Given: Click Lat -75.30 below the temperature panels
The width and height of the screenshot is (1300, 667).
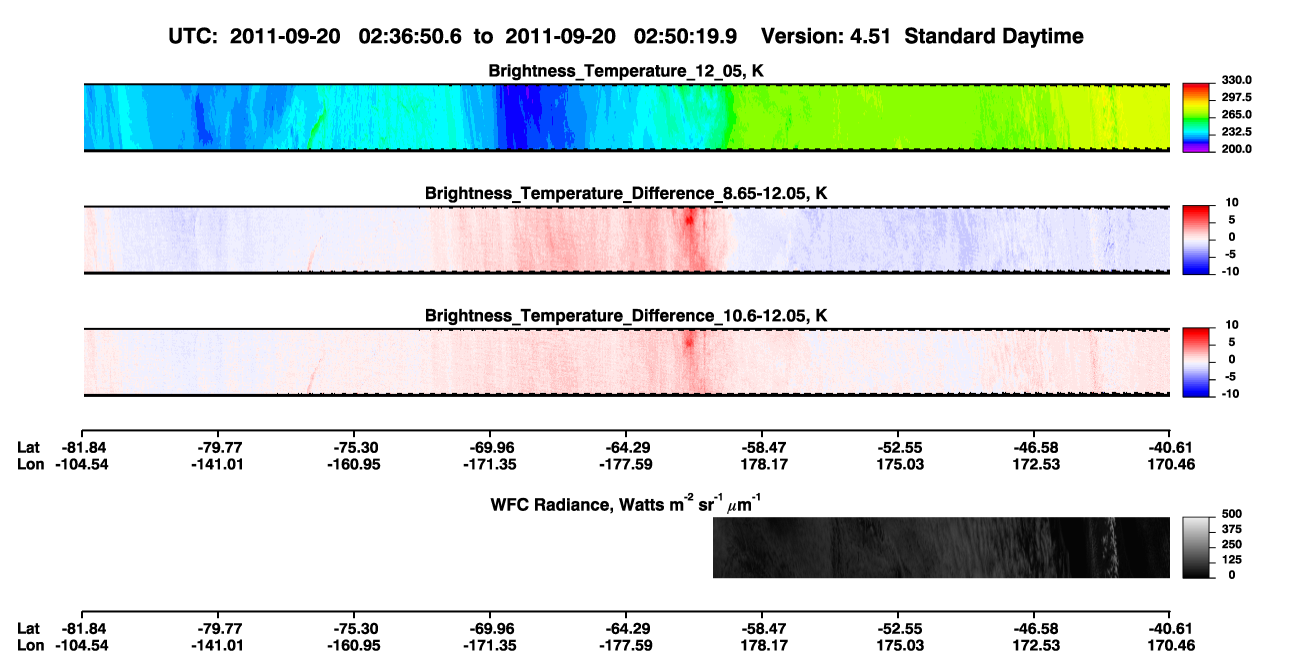Looking at the screenshot, I should tap(354, 449).
